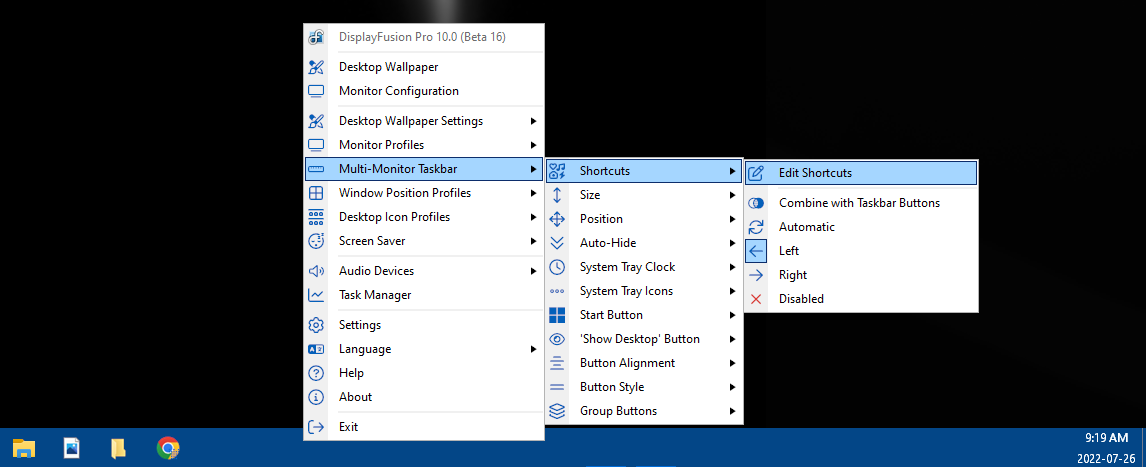This screenshot has width=1146, height=467.
Task: Click the About info icon
Action: point(316,397)
